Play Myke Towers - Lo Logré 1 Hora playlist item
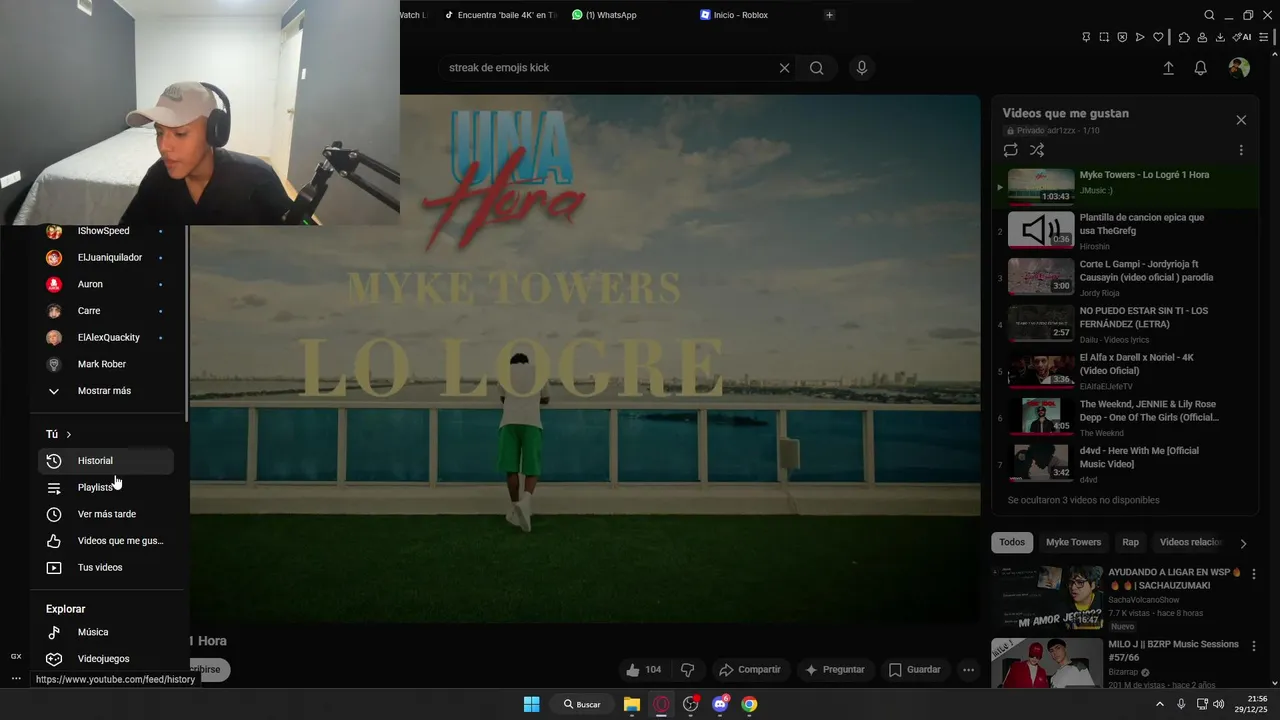The height and width of the screenshot is (720, 1280). pyautogui.click(x=1126, y=186)
